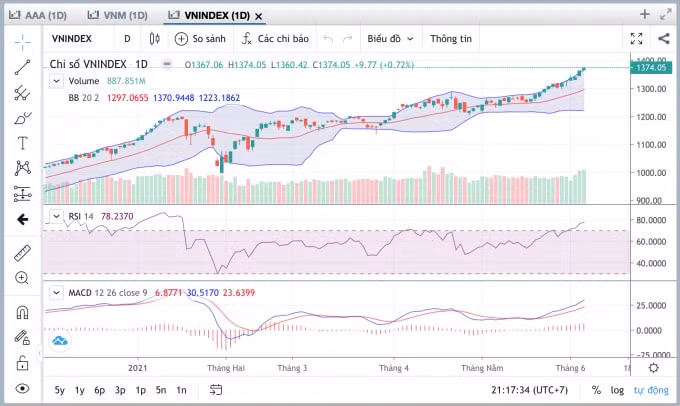This screenshot has width=680, height=406.
Task: Switch to VNM (1D) tab
Action: point(117,15)
